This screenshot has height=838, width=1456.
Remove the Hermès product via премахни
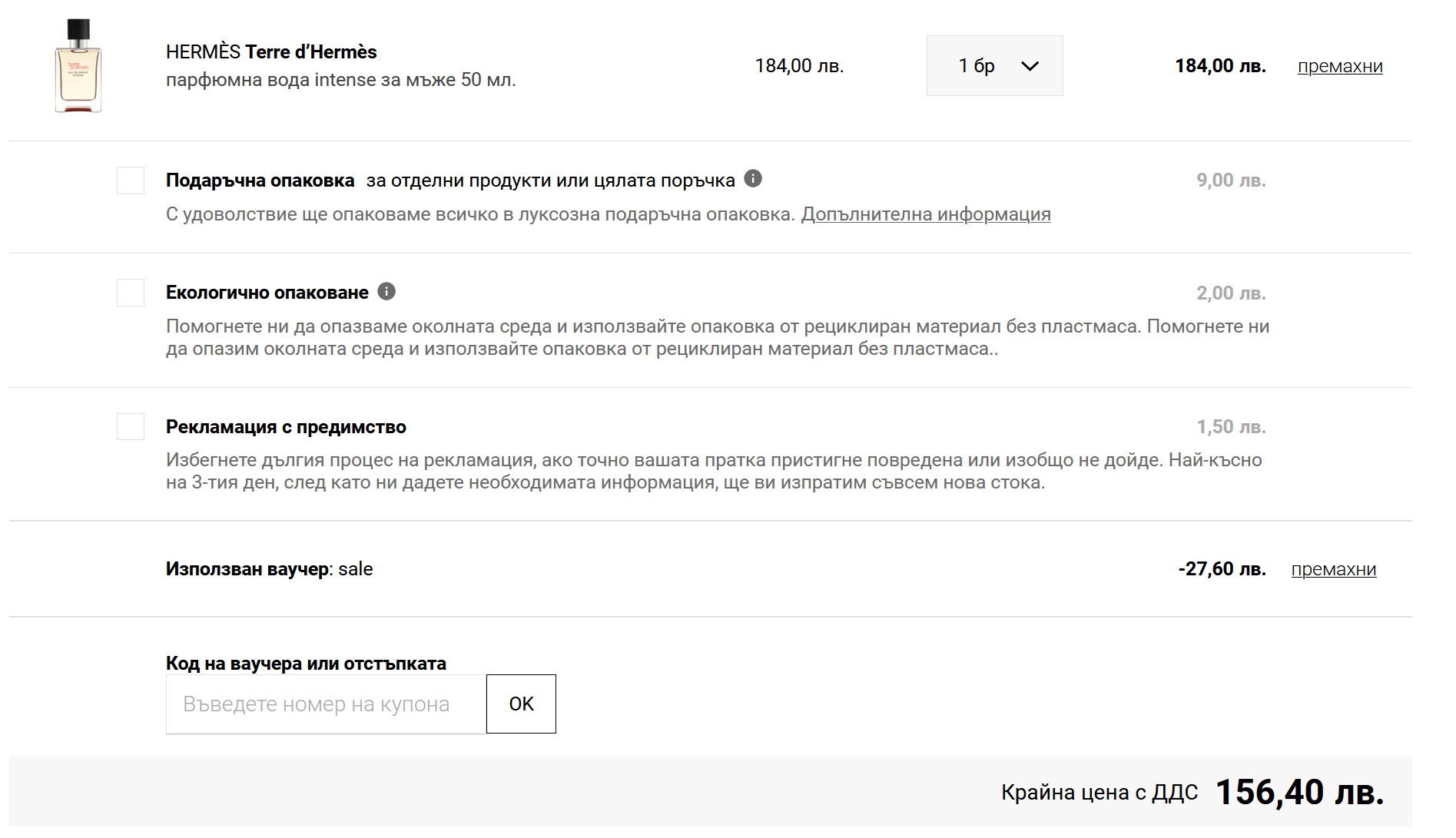point(1339,66)
